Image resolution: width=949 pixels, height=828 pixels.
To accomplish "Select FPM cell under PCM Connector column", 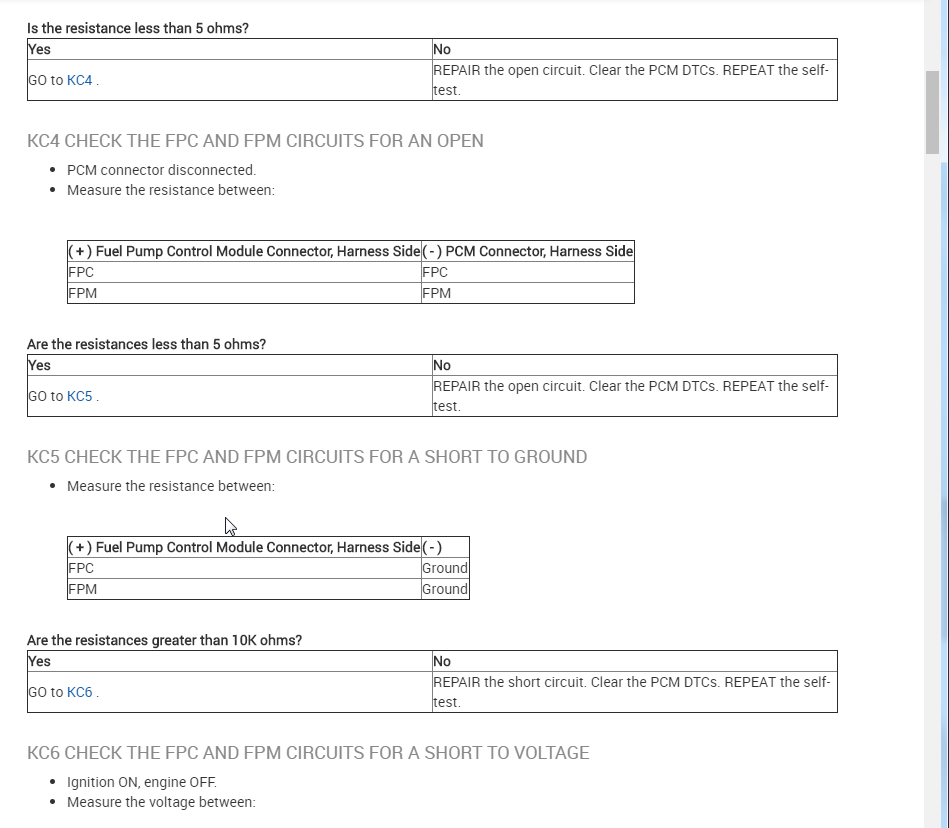I will (437, 293).
